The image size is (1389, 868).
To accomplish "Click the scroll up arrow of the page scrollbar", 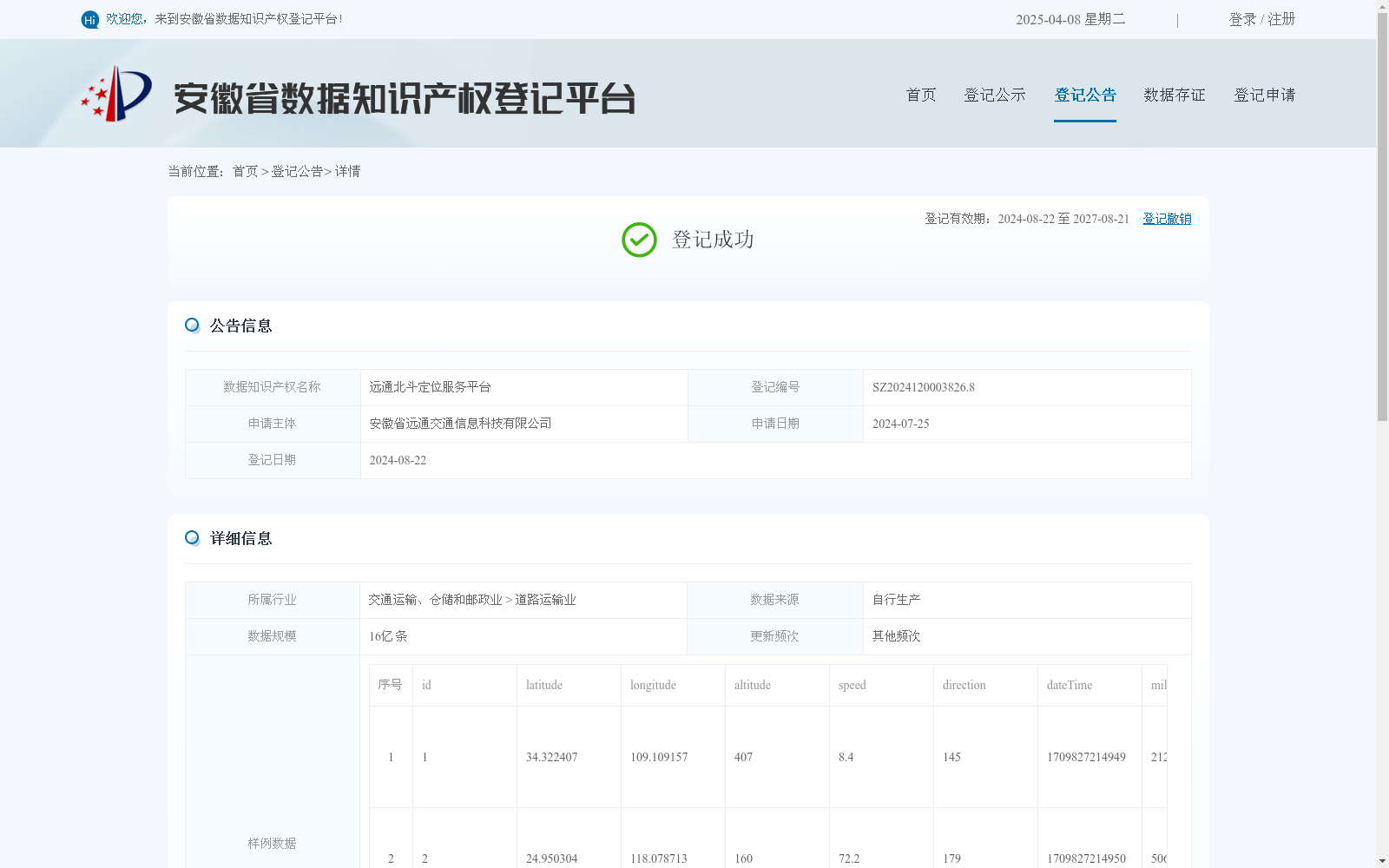I will (1382, 6).
